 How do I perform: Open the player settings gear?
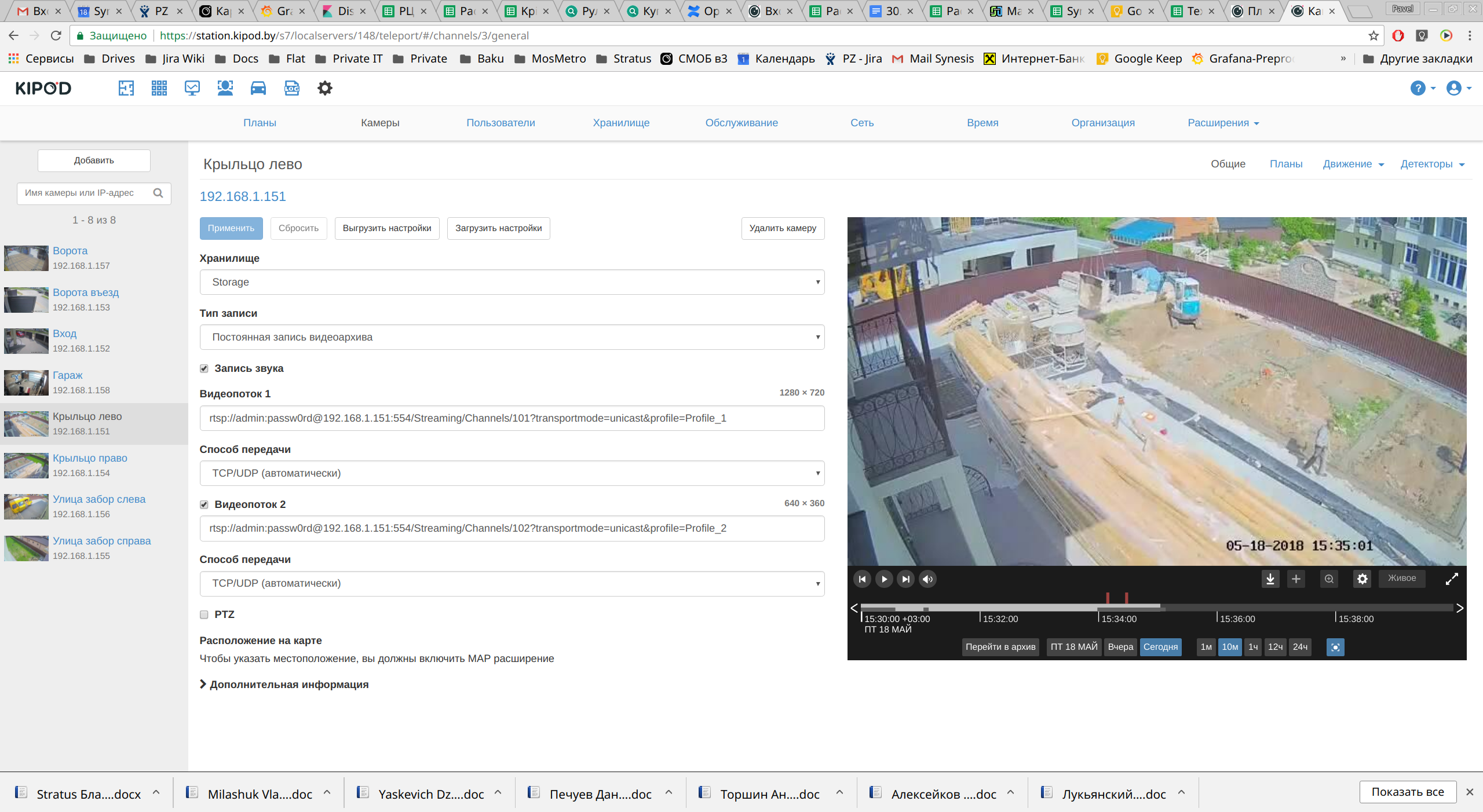(x=1363, y=579)
